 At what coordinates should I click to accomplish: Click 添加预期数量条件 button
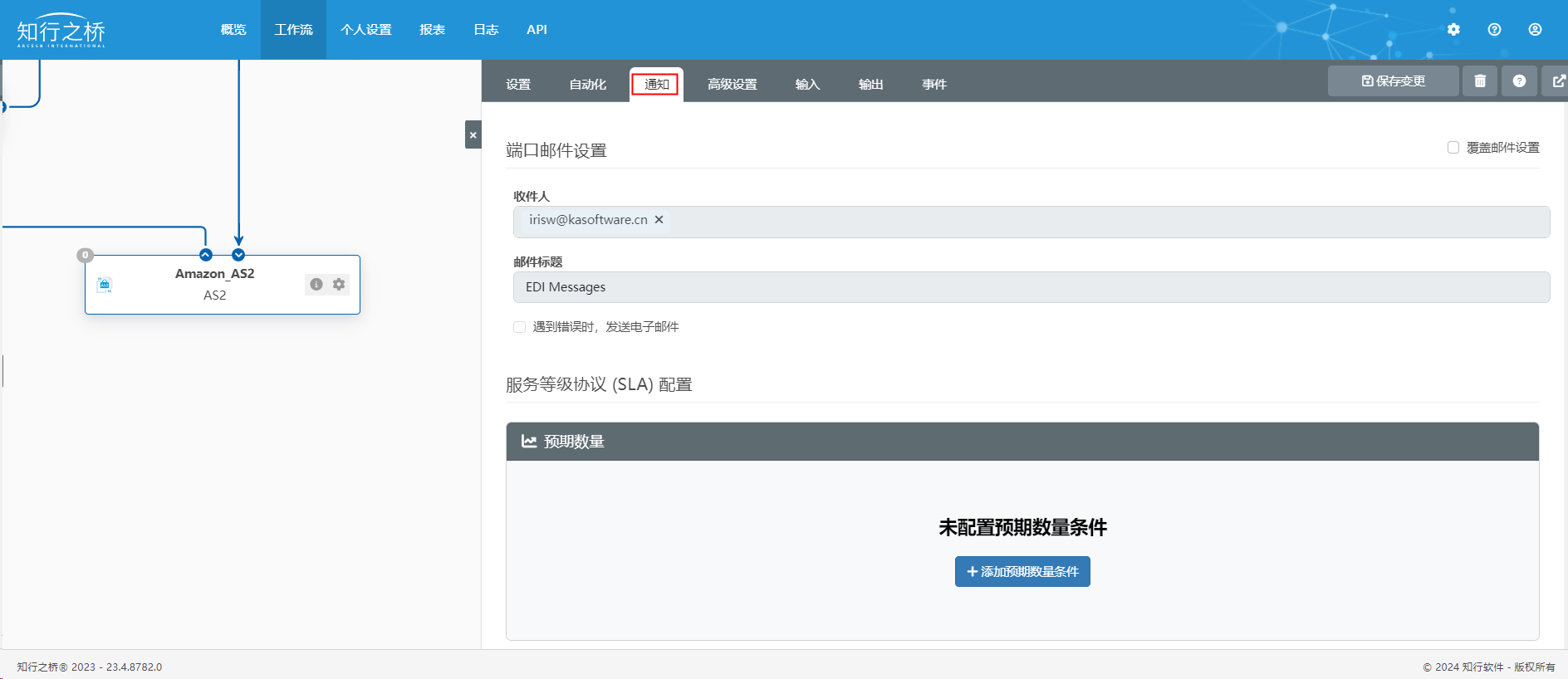[1022, 572]
